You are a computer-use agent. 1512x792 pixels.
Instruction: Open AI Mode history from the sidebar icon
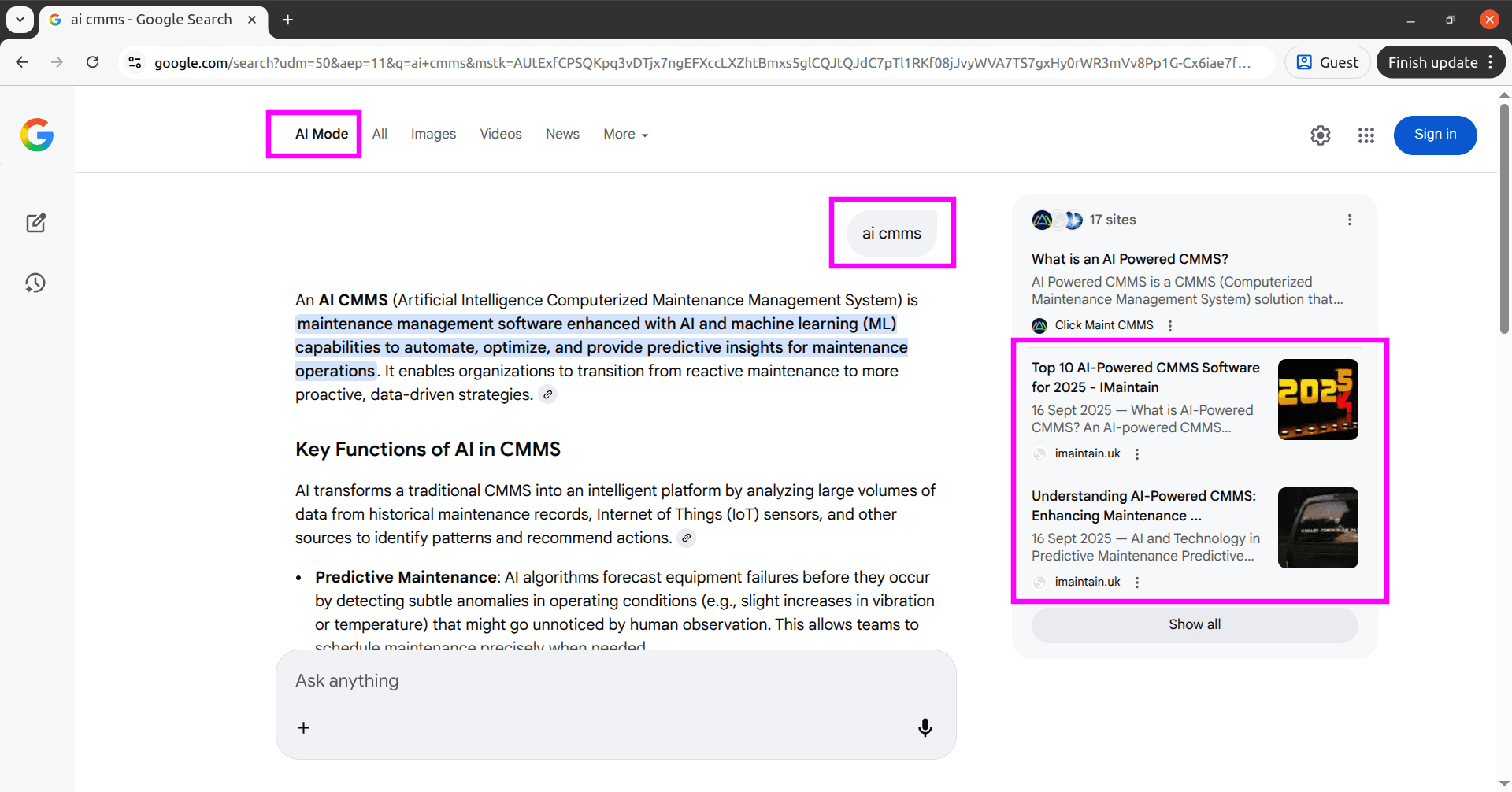tap(36, 283)
